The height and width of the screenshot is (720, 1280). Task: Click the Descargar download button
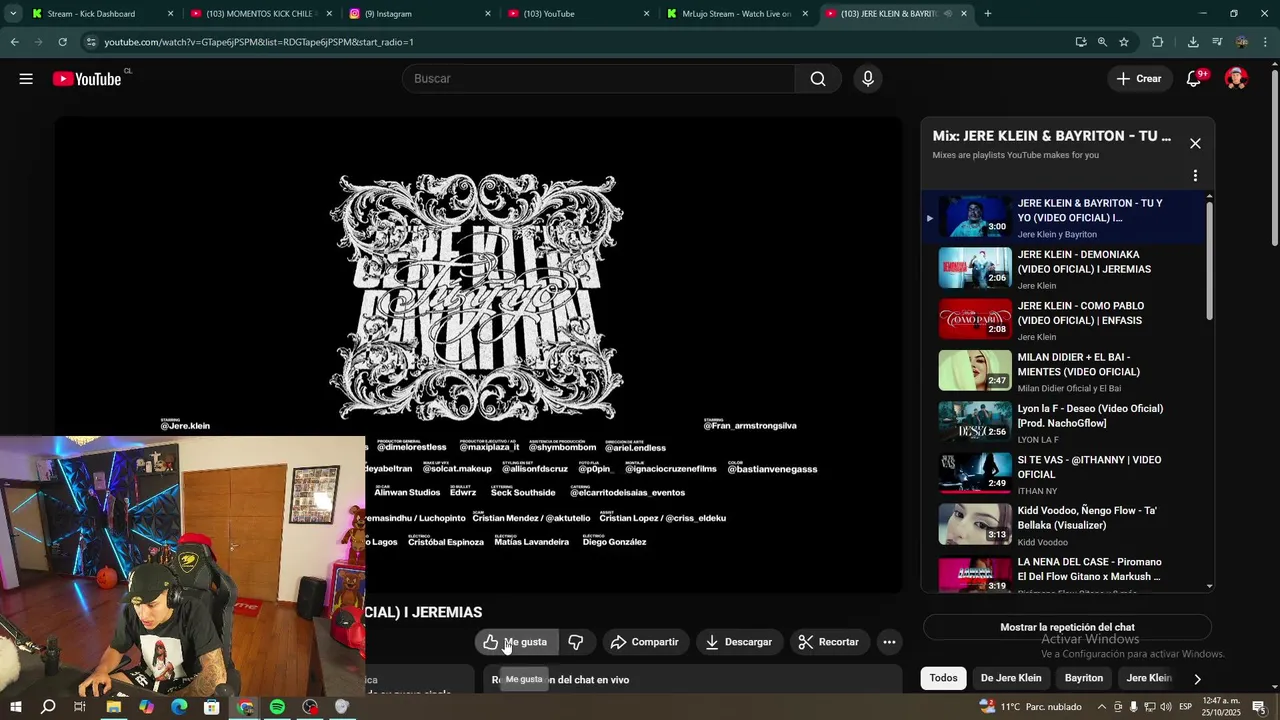pos(739,642)
